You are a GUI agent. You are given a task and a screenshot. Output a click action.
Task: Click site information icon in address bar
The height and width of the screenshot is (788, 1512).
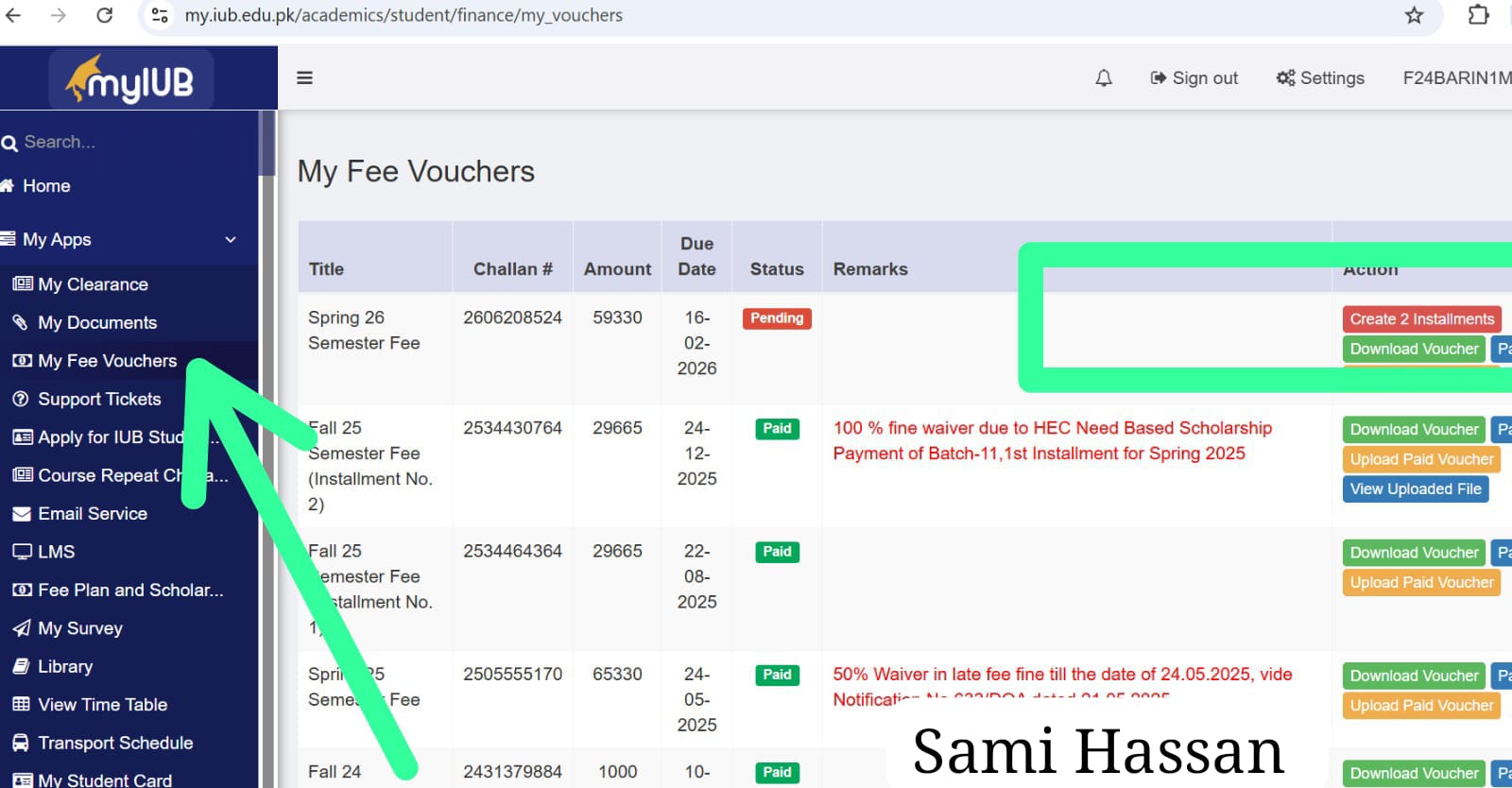tap(161, 15)
